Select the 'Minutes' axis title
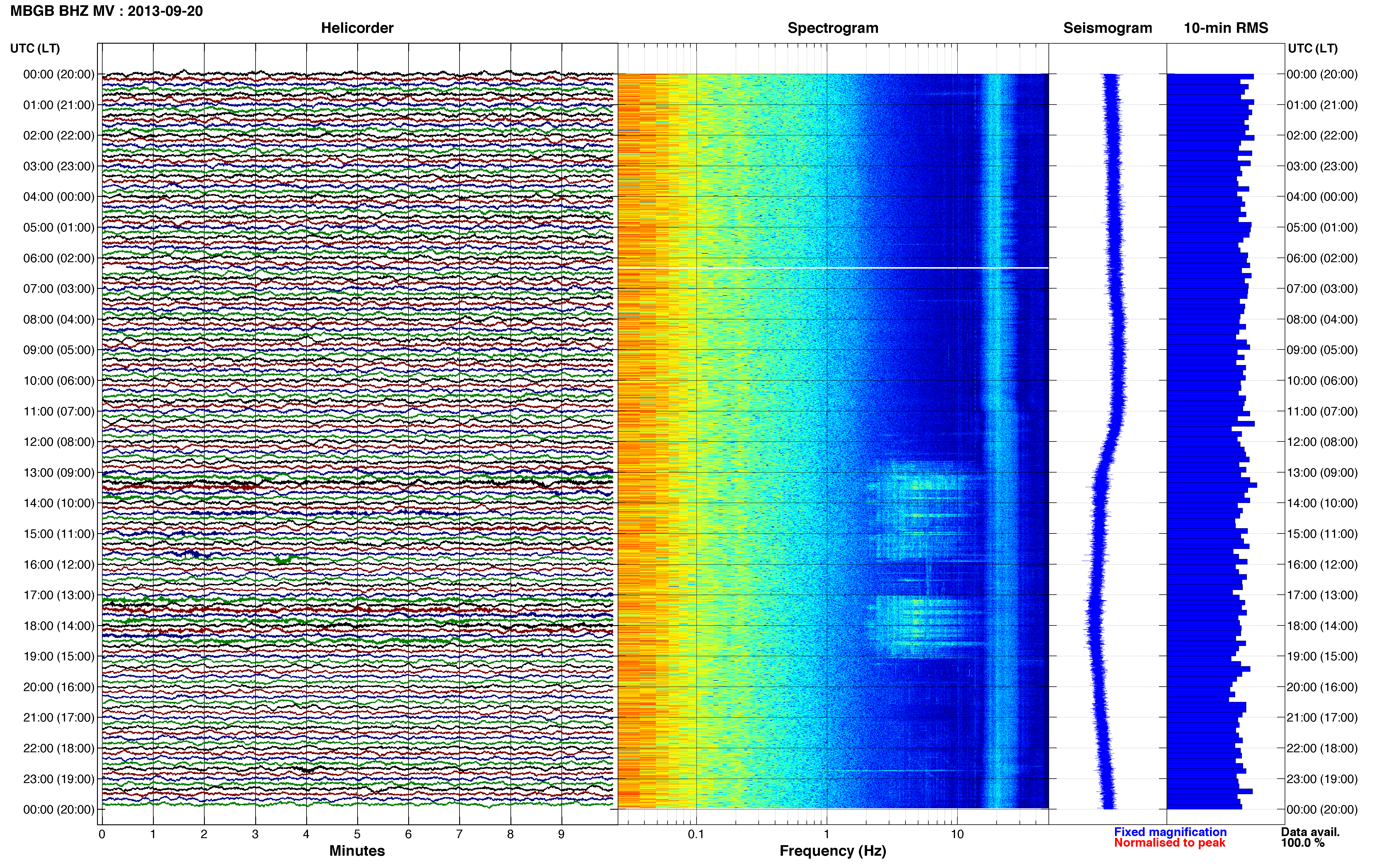This screenshot has height=868, width=1389. click(357, 851)
